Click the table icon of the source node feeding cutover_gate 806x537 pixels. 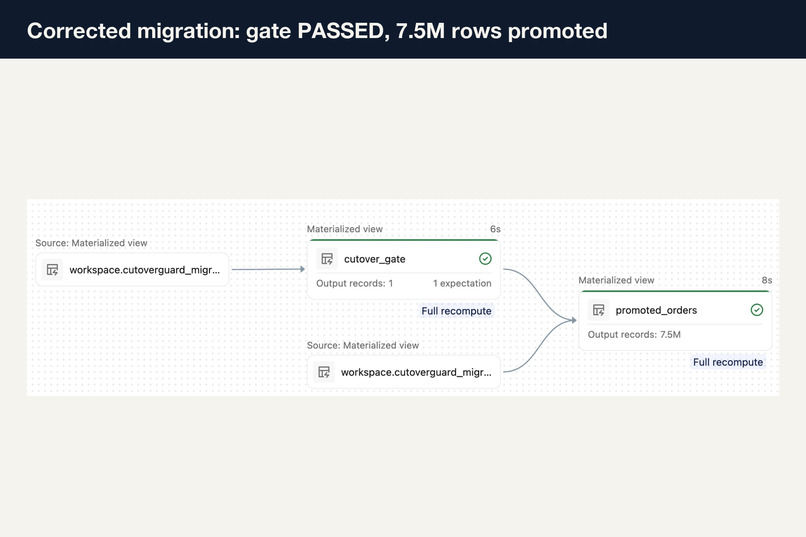tap(52, 269)
